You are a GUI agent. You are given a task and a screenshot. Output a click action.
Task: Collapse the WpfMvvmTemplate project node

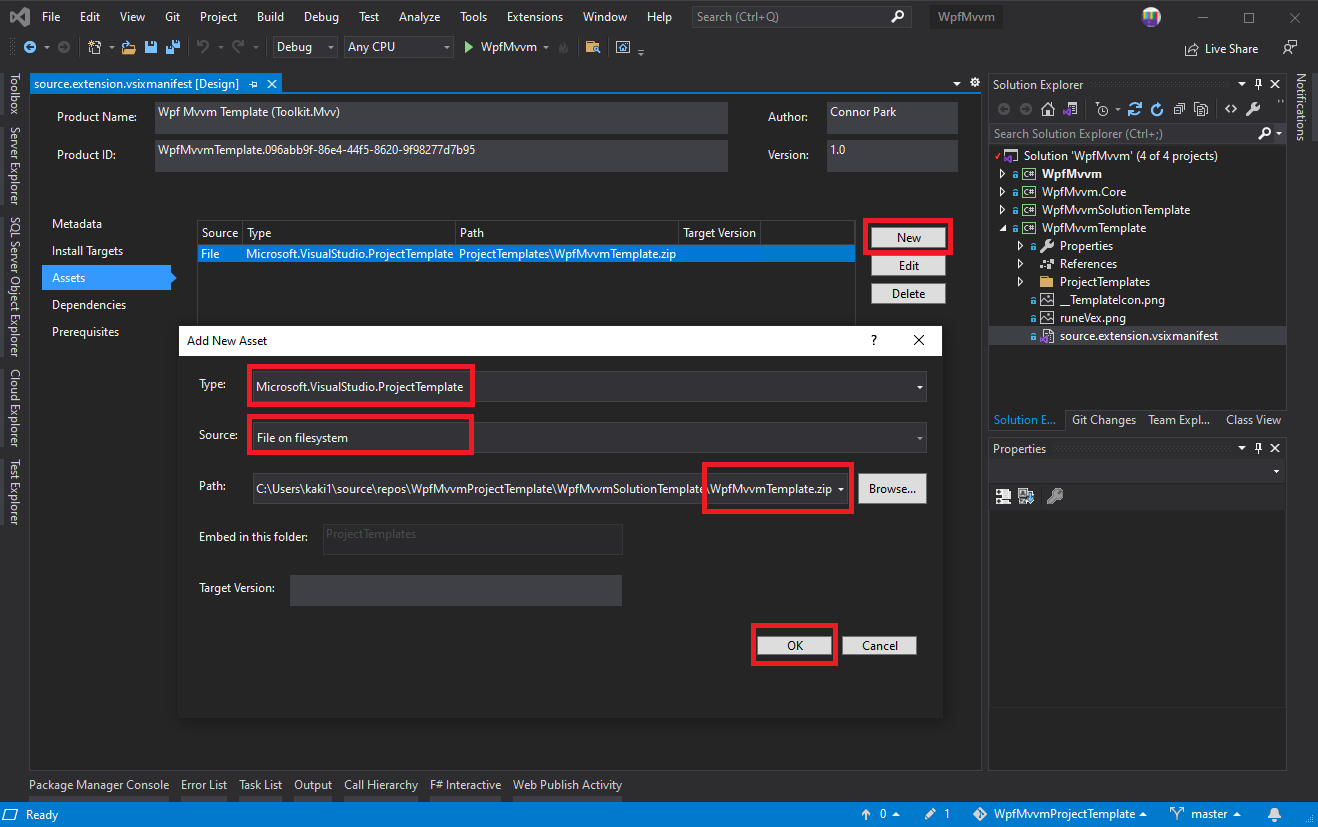(1003, 228)
